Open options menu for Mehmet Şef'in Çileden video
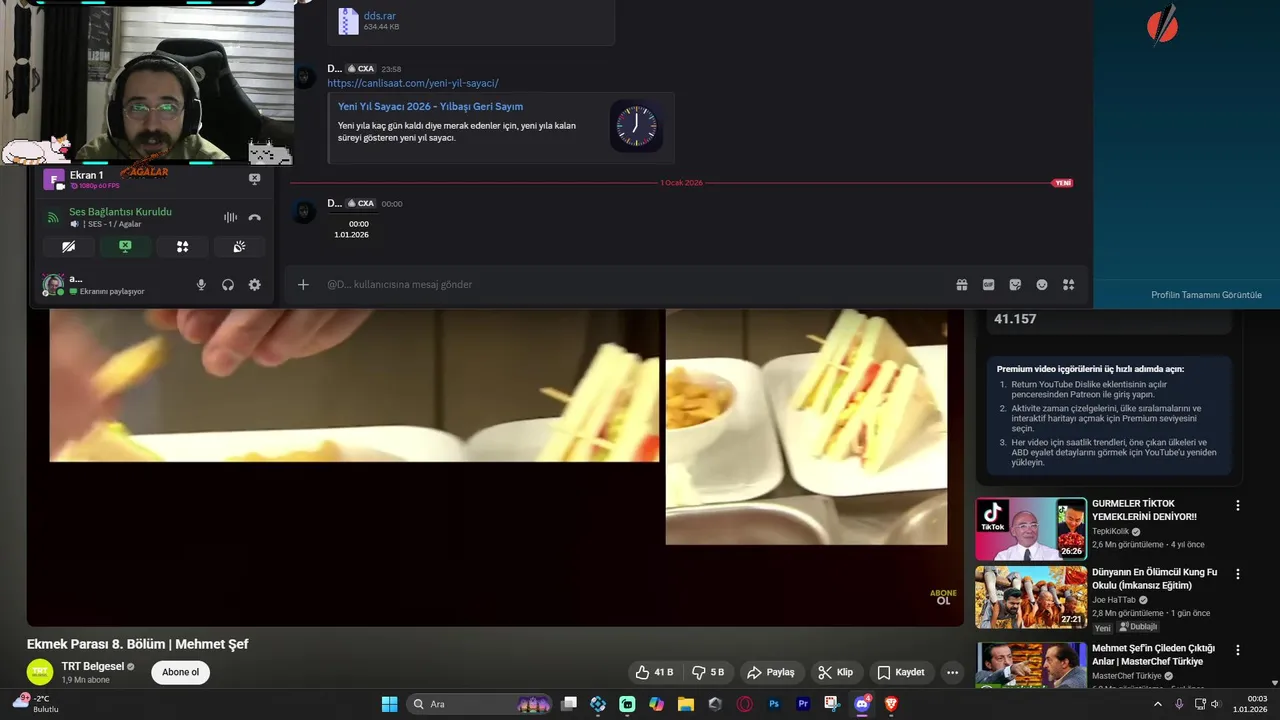1280x720 pixels. (x=1238, y=650)
